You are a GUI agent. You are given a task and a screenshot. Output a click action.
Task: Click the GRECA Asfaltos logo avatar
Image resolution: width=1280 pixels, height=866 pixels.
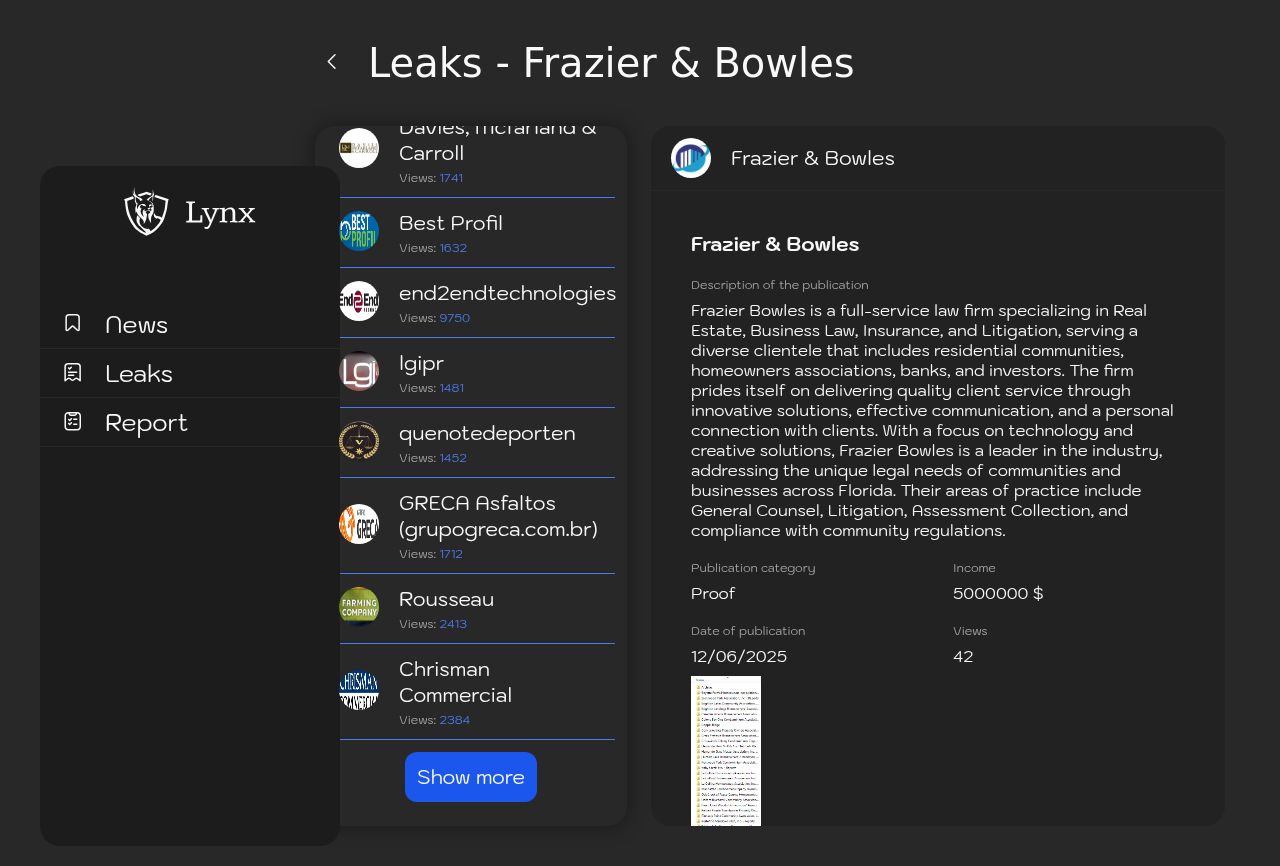359,524
